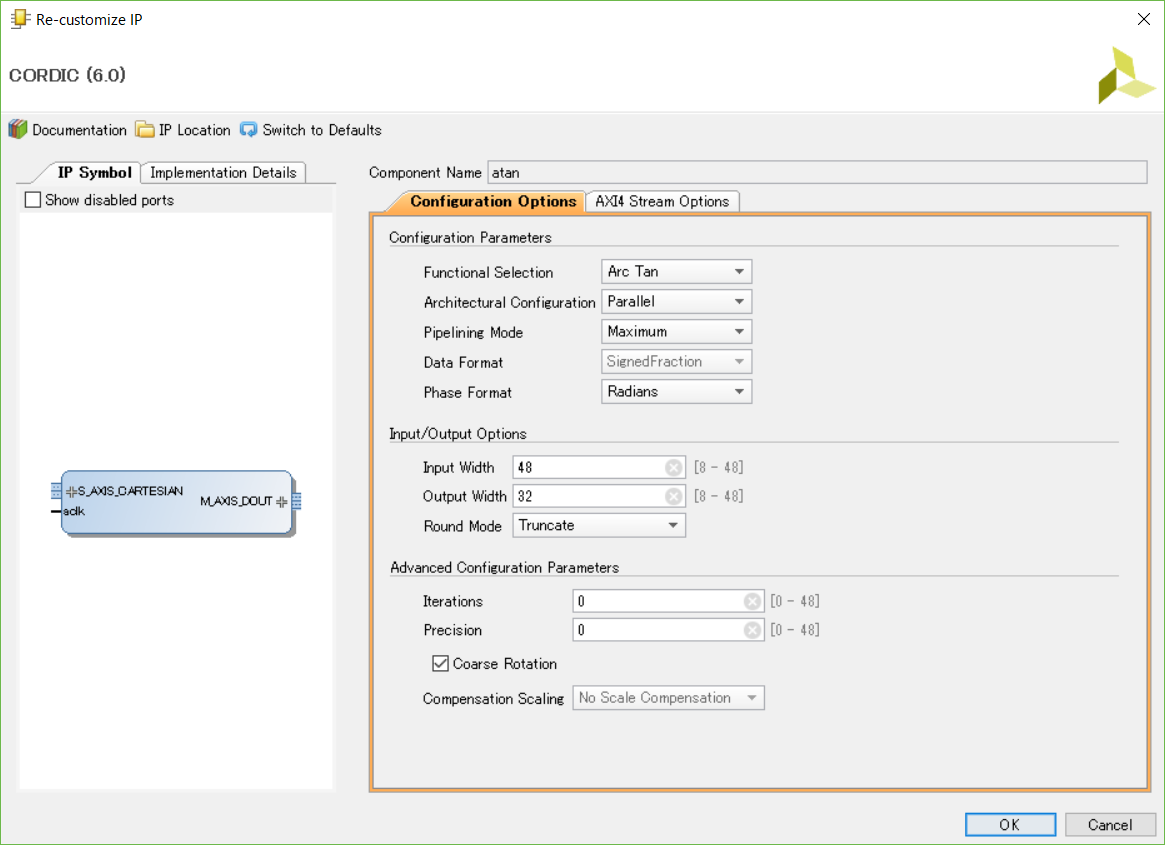Open the Functional Selection dropdown
The width and height of the screenshot is (1165, 845).
point(676,272)
